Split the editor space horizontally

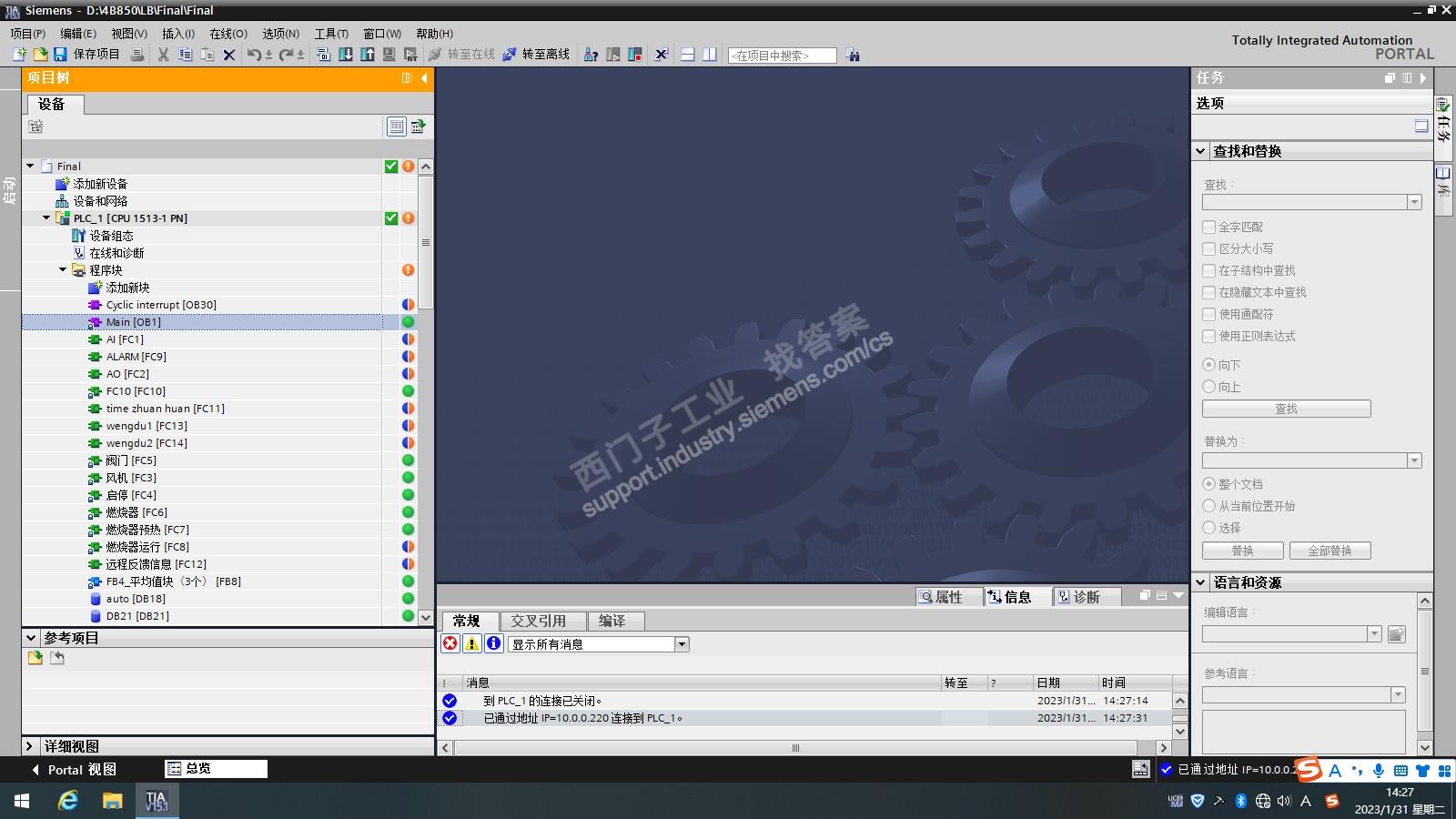pyautogui.click(x=688, y=55)
